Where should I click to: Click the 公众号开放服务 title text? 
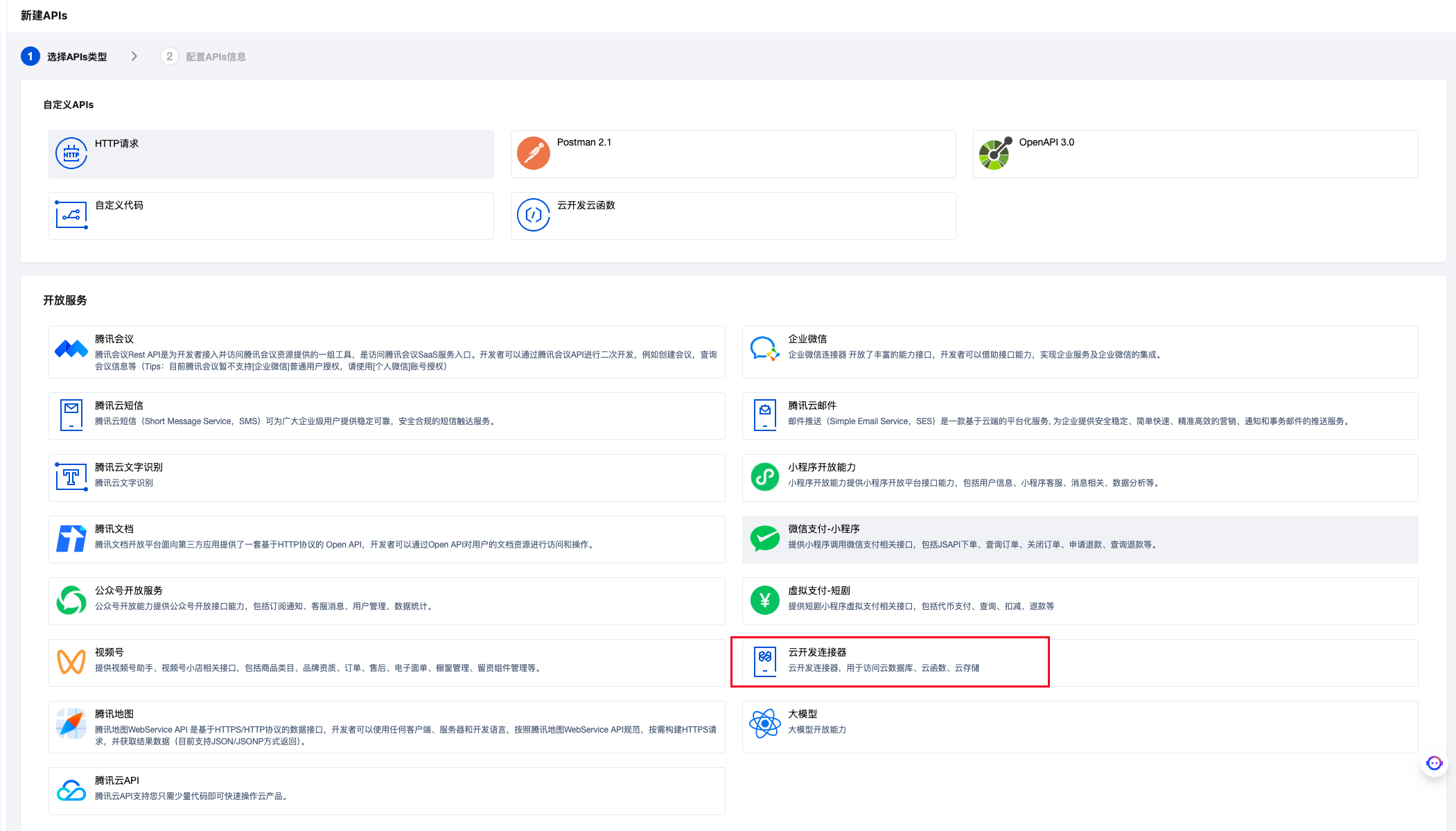(129, 591)
